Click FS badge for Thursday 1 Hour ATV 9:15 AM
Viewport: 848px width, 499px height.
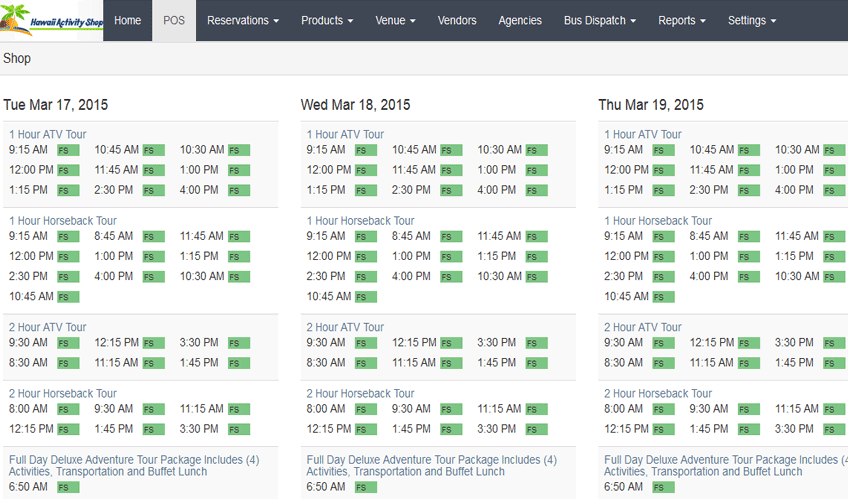[x=664, y=150]
